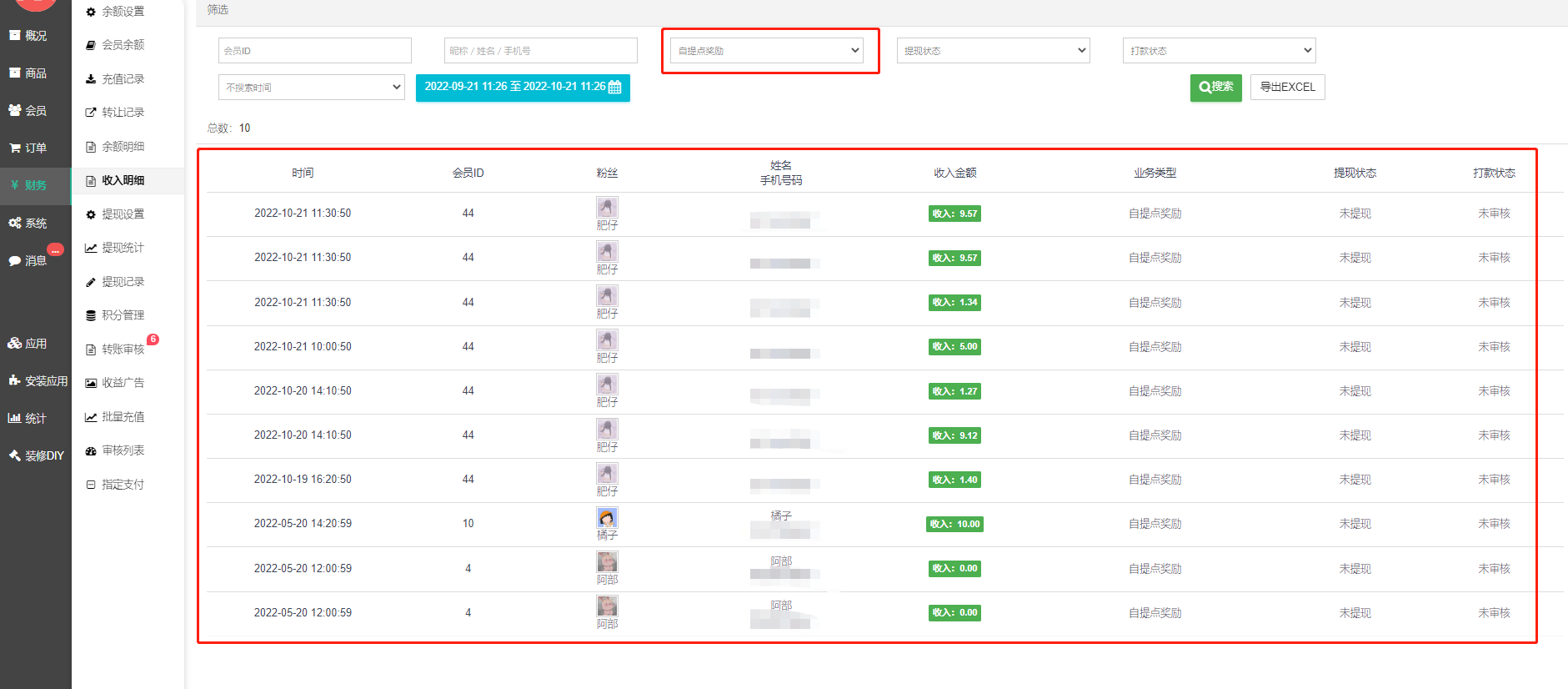Image resolution: width=1568 pixels, height=689 pixels.
Task: Expand the 自提点奖励 business type dropdown
Action: [768, 51]
